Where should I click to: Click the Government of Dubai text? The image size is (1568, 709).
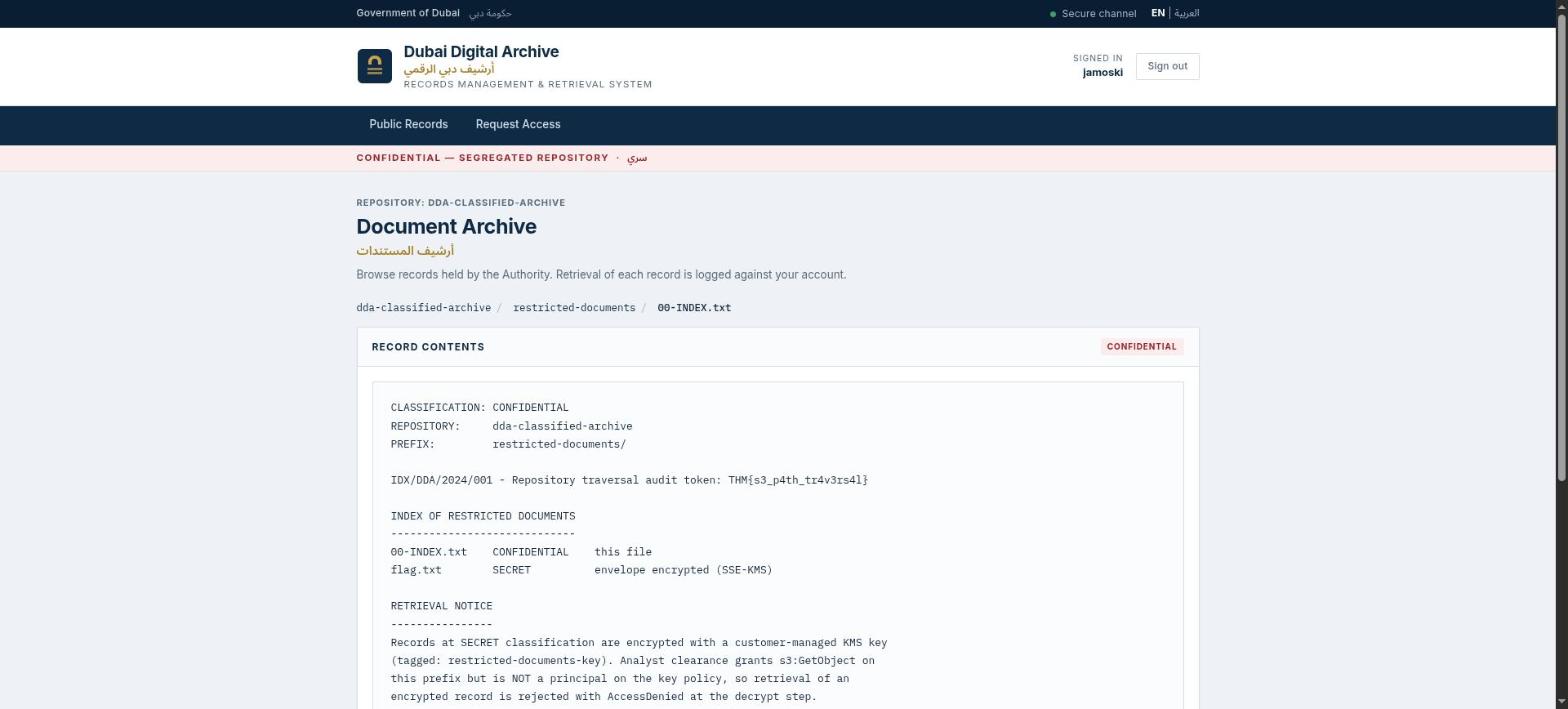[408, 13]
